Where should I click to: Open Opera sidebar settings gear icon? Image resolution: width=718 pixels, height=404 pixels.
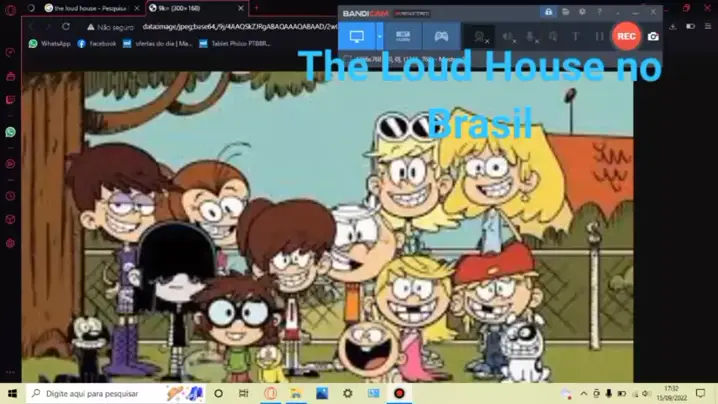point(10,243)
